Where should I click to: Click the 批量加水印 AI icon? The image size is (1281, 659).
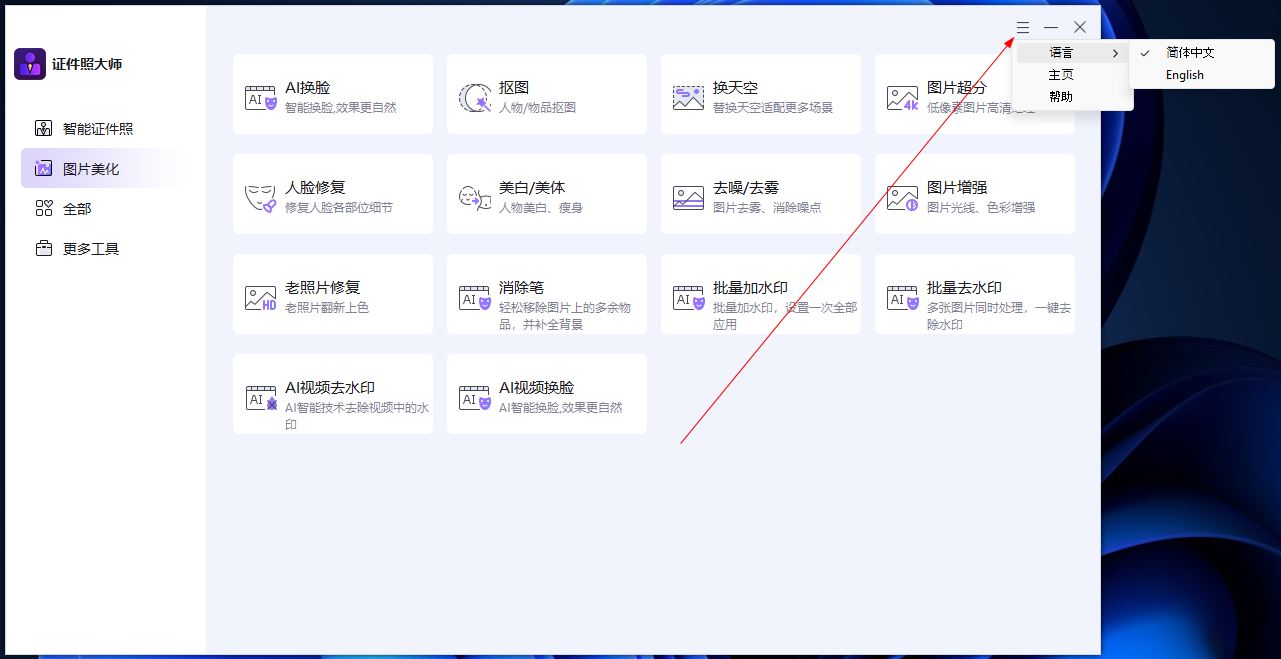click(x=688, y=297)
